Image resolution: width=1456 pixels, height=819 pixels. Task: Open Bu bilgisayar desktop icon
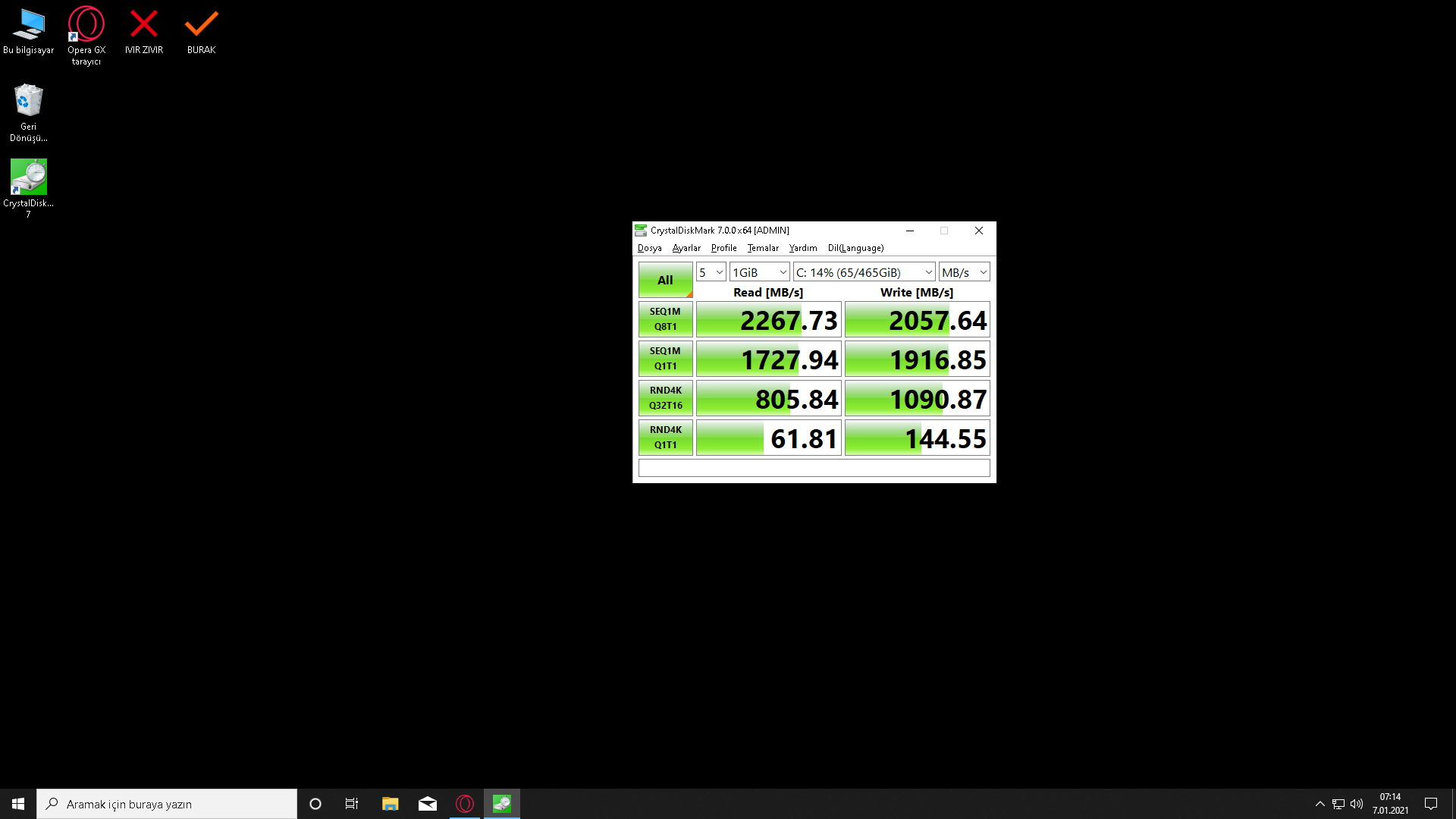[x=28, y=24]
